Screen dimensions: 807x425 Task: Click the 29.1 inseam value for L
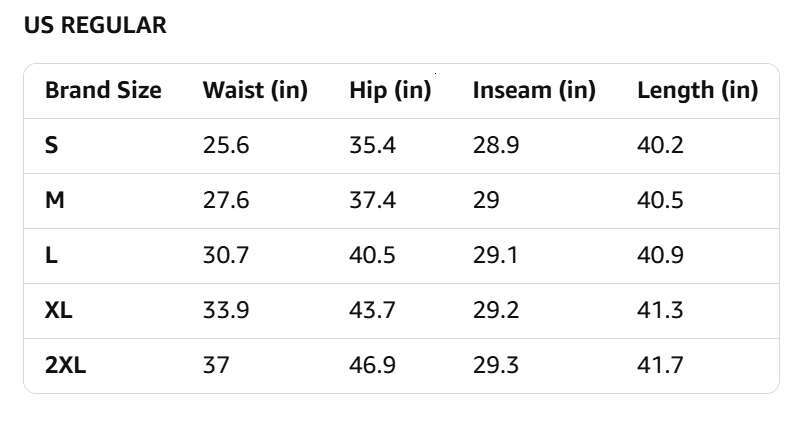tap(496, 256)
